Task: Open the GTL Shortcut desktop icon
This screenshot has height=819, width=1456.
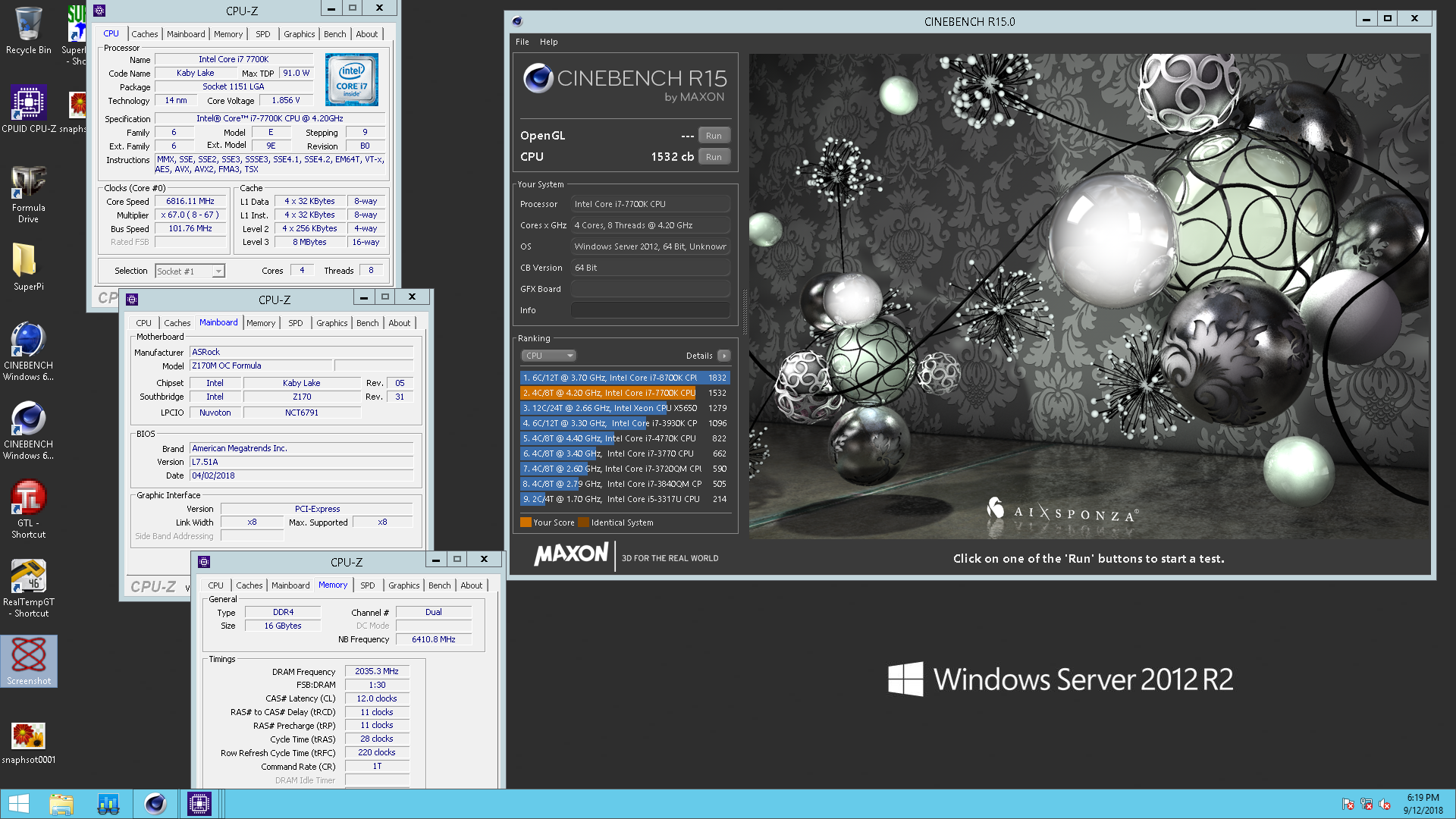Action: coord(28,509)
